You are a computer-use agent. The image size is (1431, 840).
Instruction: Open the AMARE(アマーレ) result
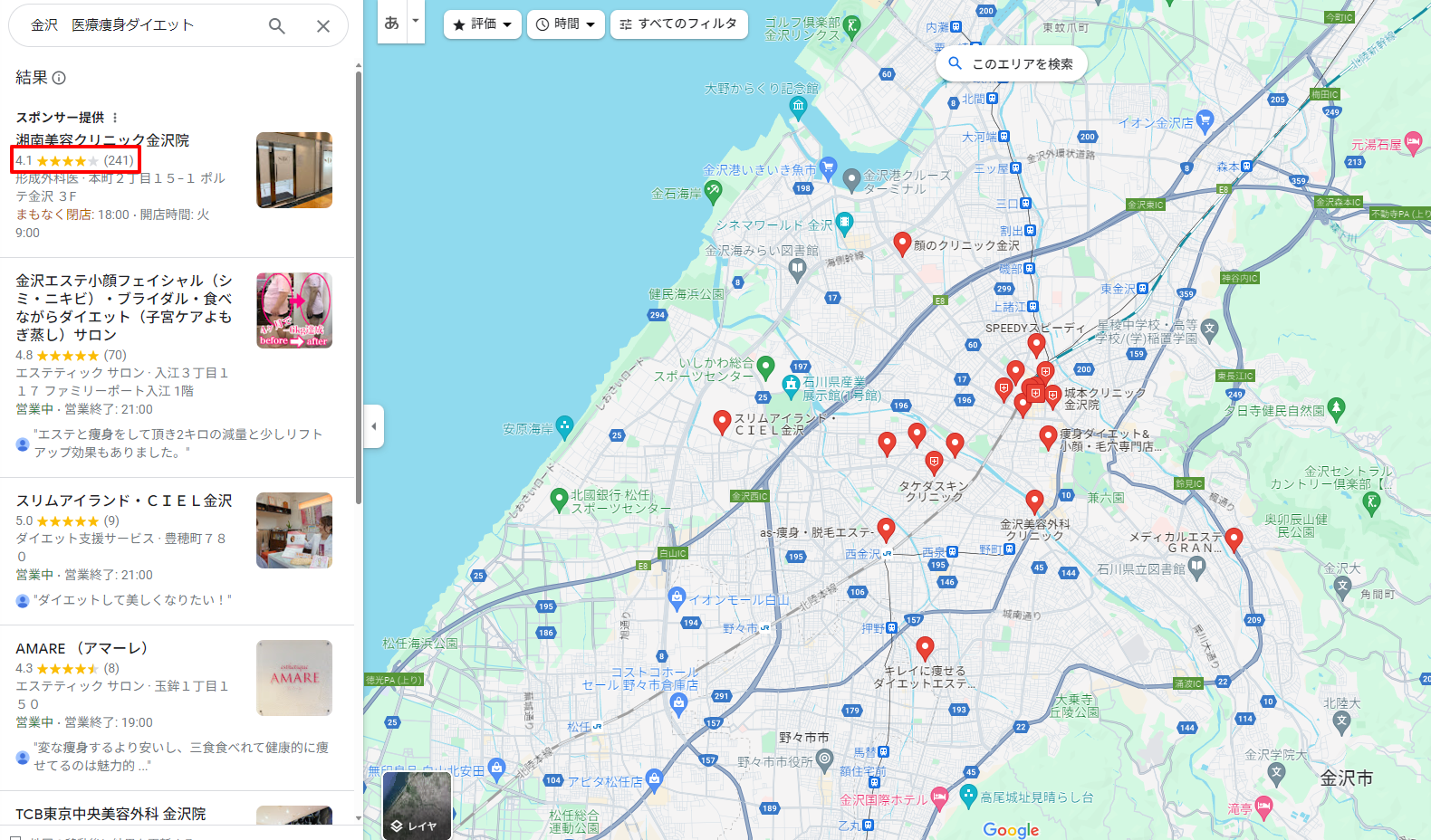coord(82,648)
